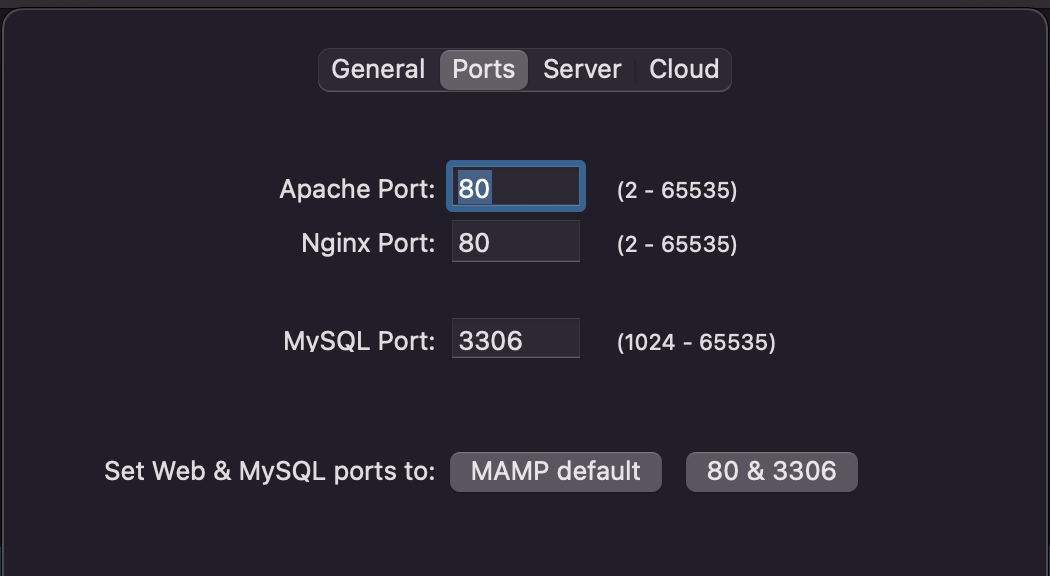The image size is (1050, 576).
Task: Click the empty window area beside the Cloud tab
Action: coord(880,70)
